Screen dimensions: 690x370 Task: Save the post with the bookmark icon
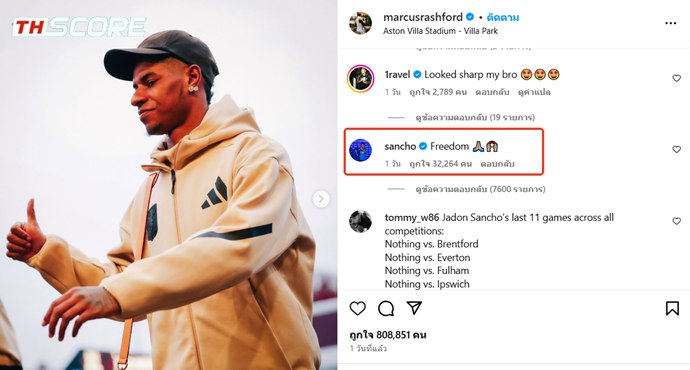[x=672, y=308]
